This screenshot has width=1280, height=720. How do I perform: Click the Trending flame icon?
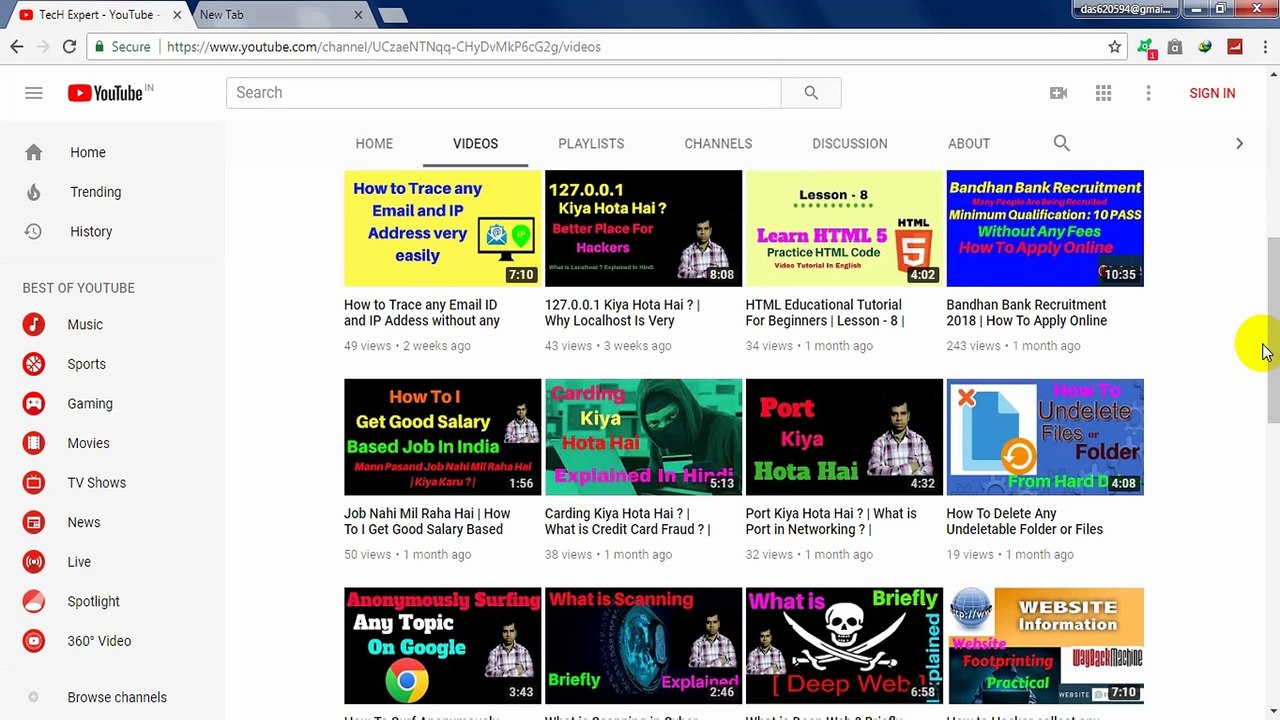34,192
